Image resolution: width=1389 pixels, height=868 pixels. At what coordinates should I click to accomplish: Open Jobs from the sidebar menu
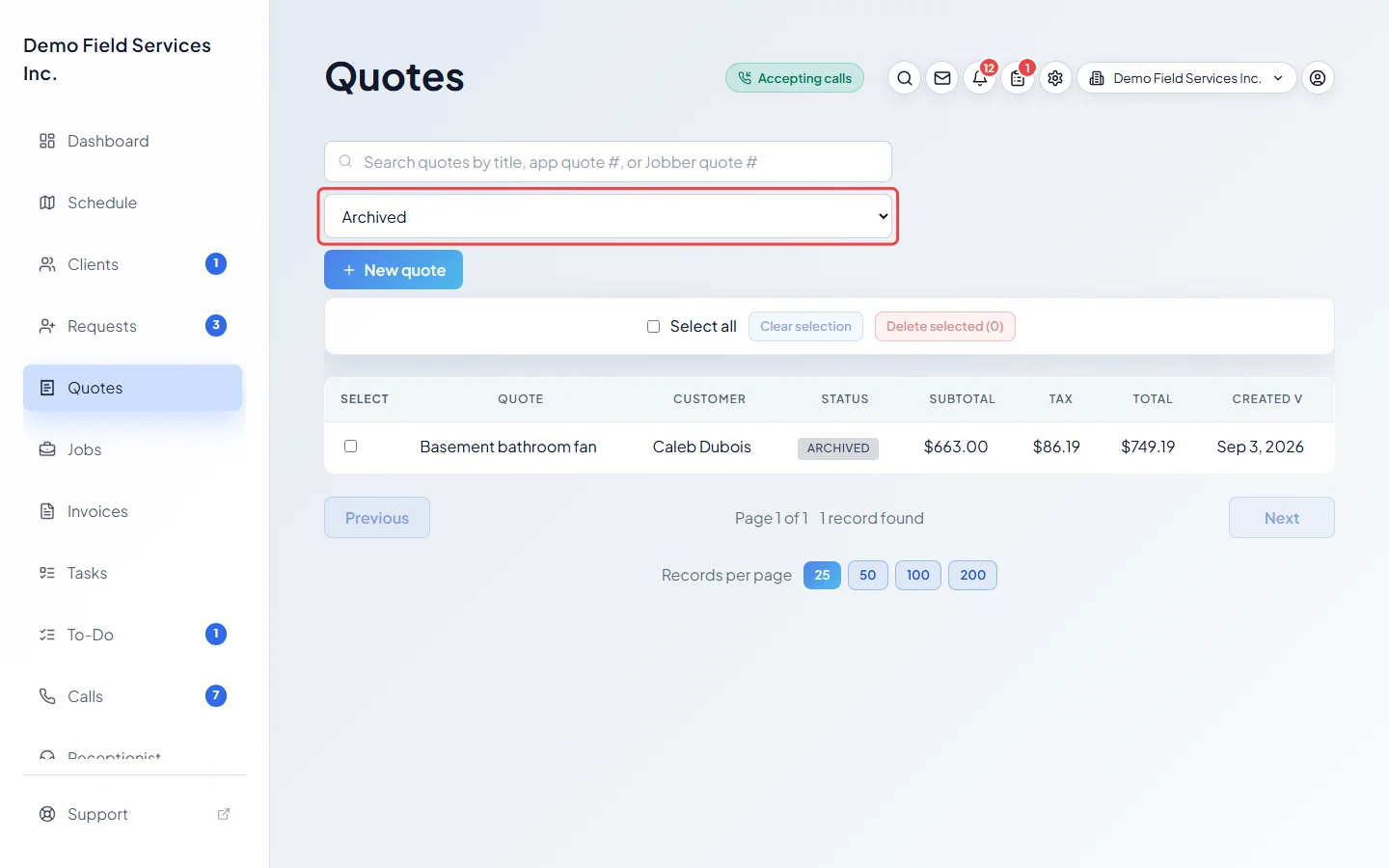pyautogui.click(x=133, y=449)
